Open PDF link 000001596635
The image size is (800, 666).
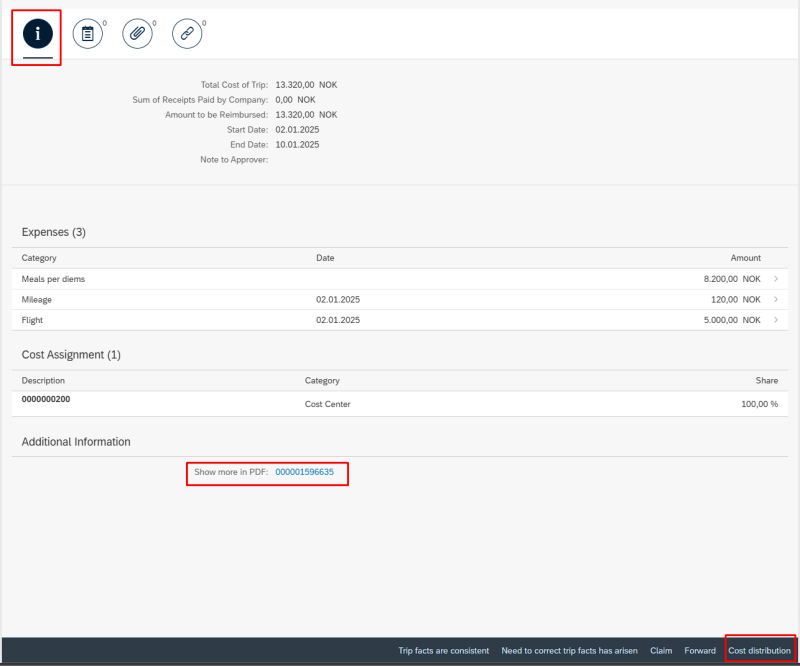tap(305, 472)
